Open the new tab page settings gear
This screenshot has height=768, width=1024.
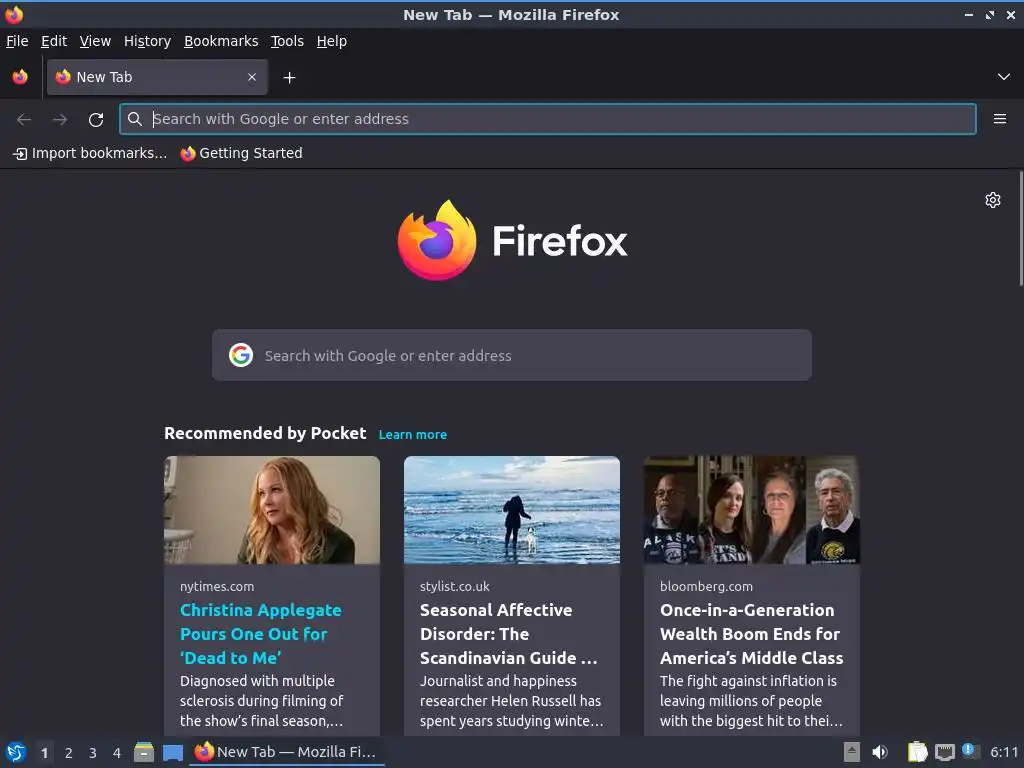pyautogui.click(x=993, y=200)
